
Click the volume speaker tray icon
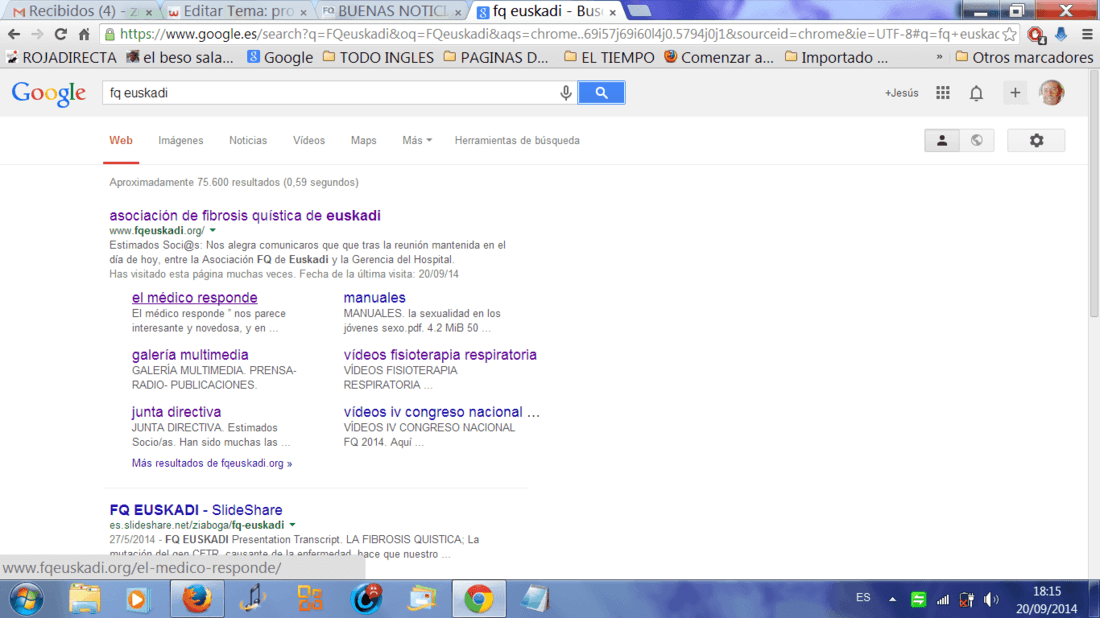pyautogui.click(x=991, y=600)
